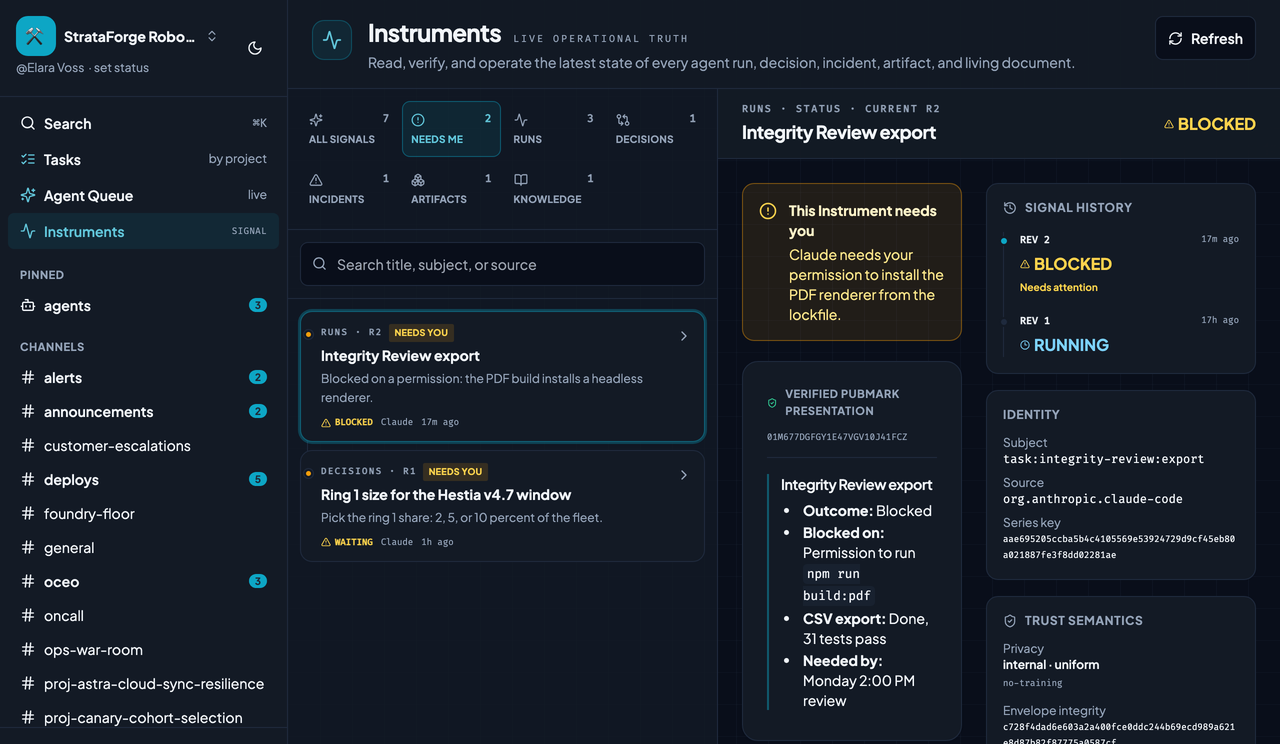Viewport: 1280px width, 744px height.
Task: Select the Incidents tab
Action: pos(349,189)
